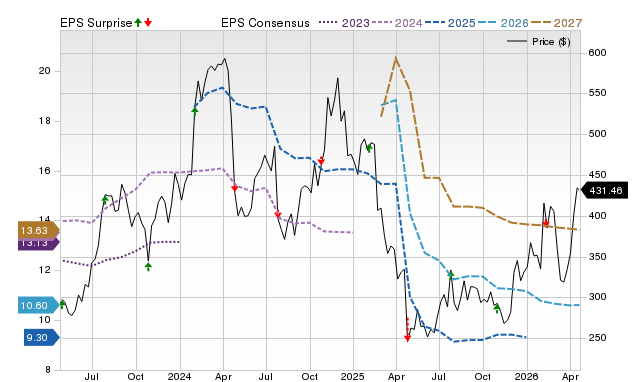The image size is (640, 382).
Task: Click the 8 label on left axis
Action: [48, 369]
